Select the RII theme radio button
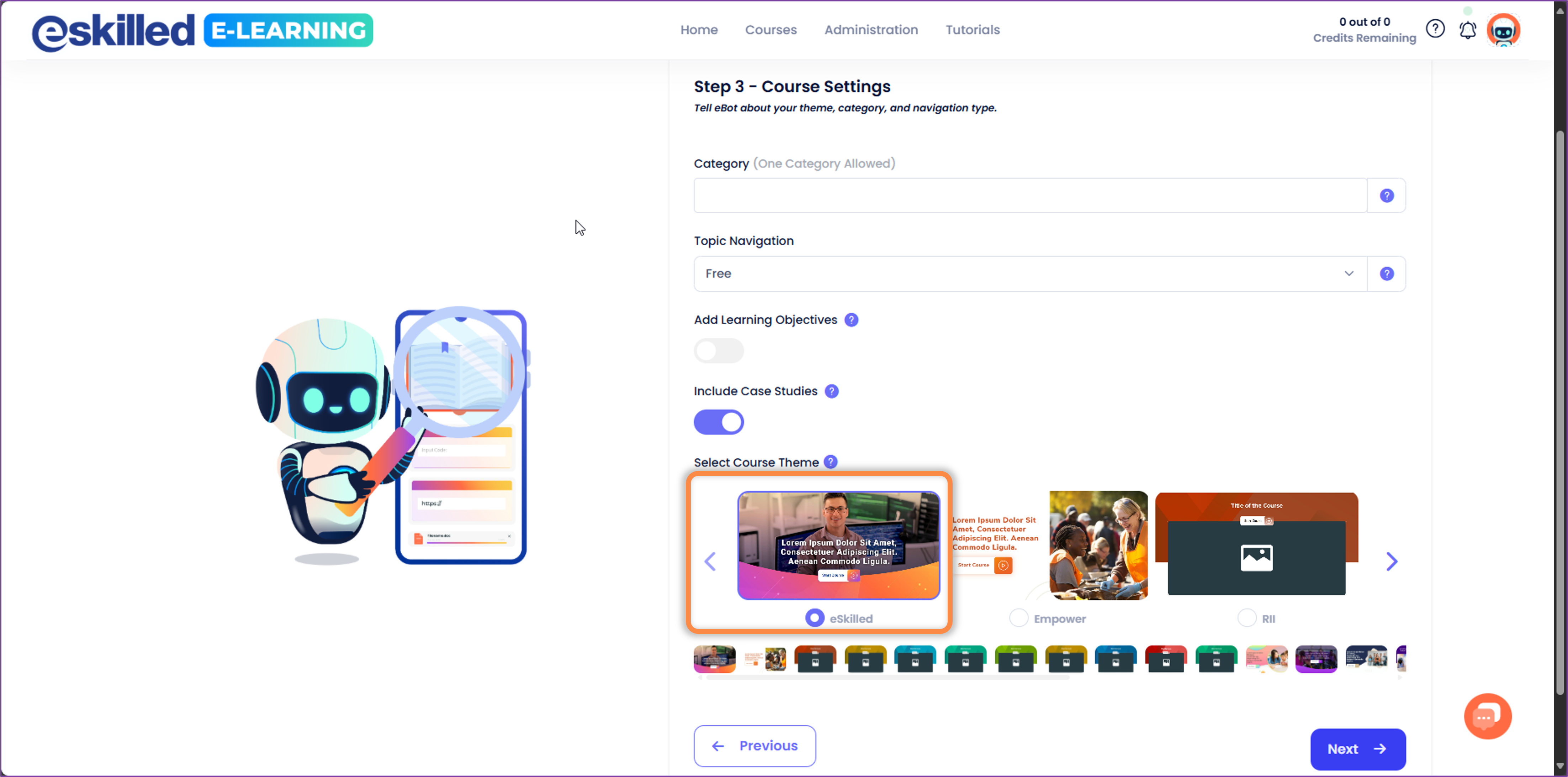The width and height of the screenshot is (1568, 777). coord(1246,618)
